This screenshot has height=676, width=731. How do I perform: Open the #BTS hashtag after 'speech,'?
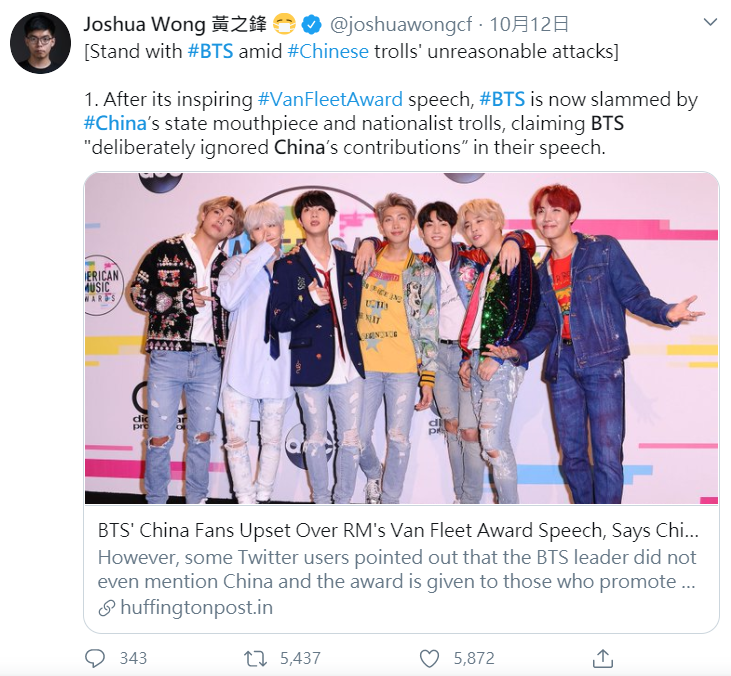502,99
